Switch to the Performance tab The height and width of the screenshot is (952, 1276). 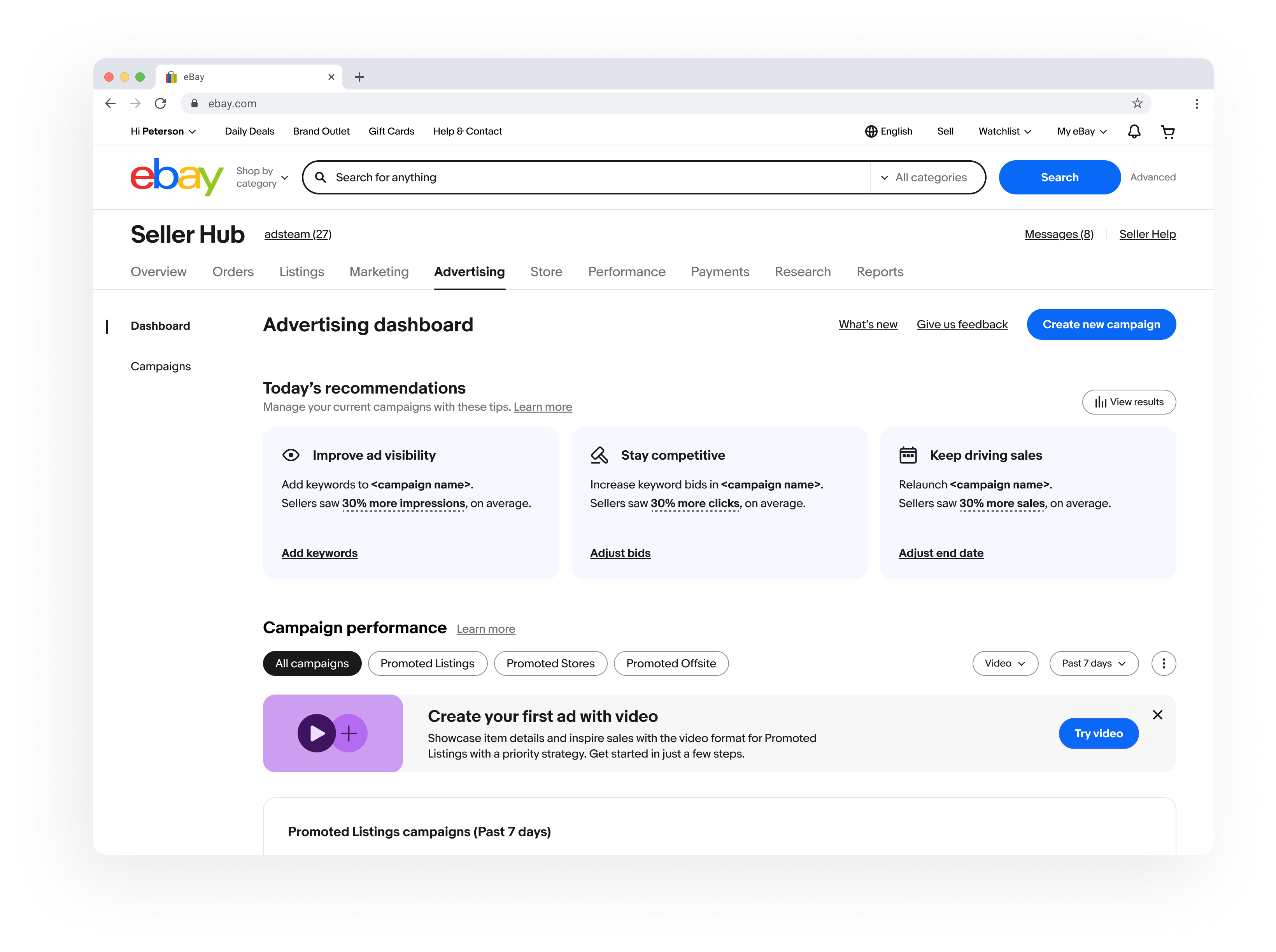click(626, 271)
